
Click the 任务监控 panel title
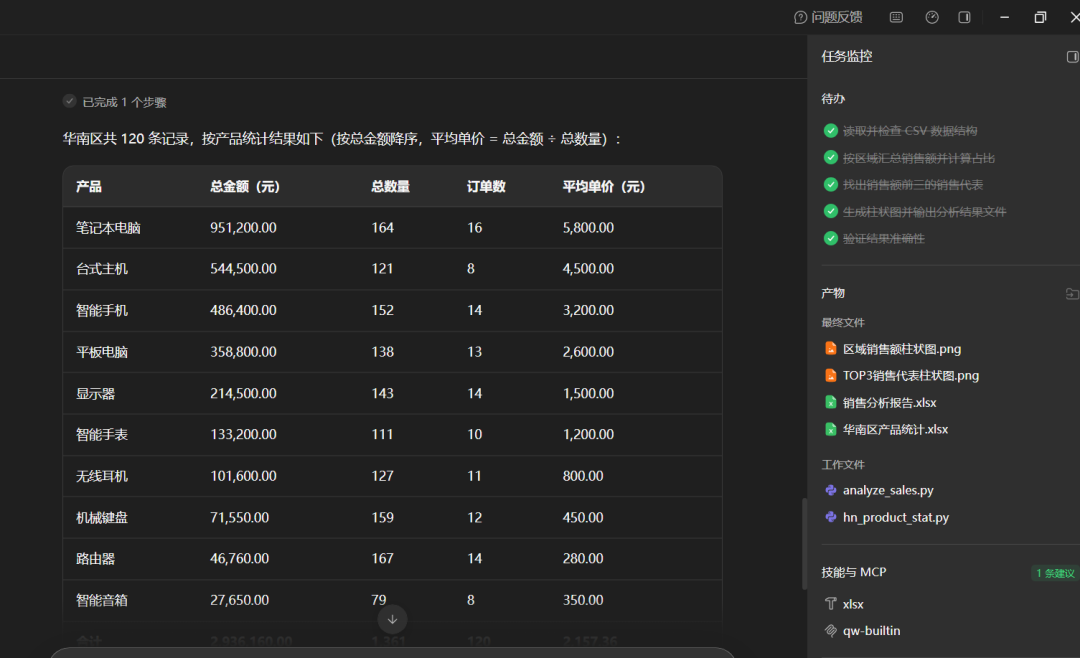tap(847, 56)
